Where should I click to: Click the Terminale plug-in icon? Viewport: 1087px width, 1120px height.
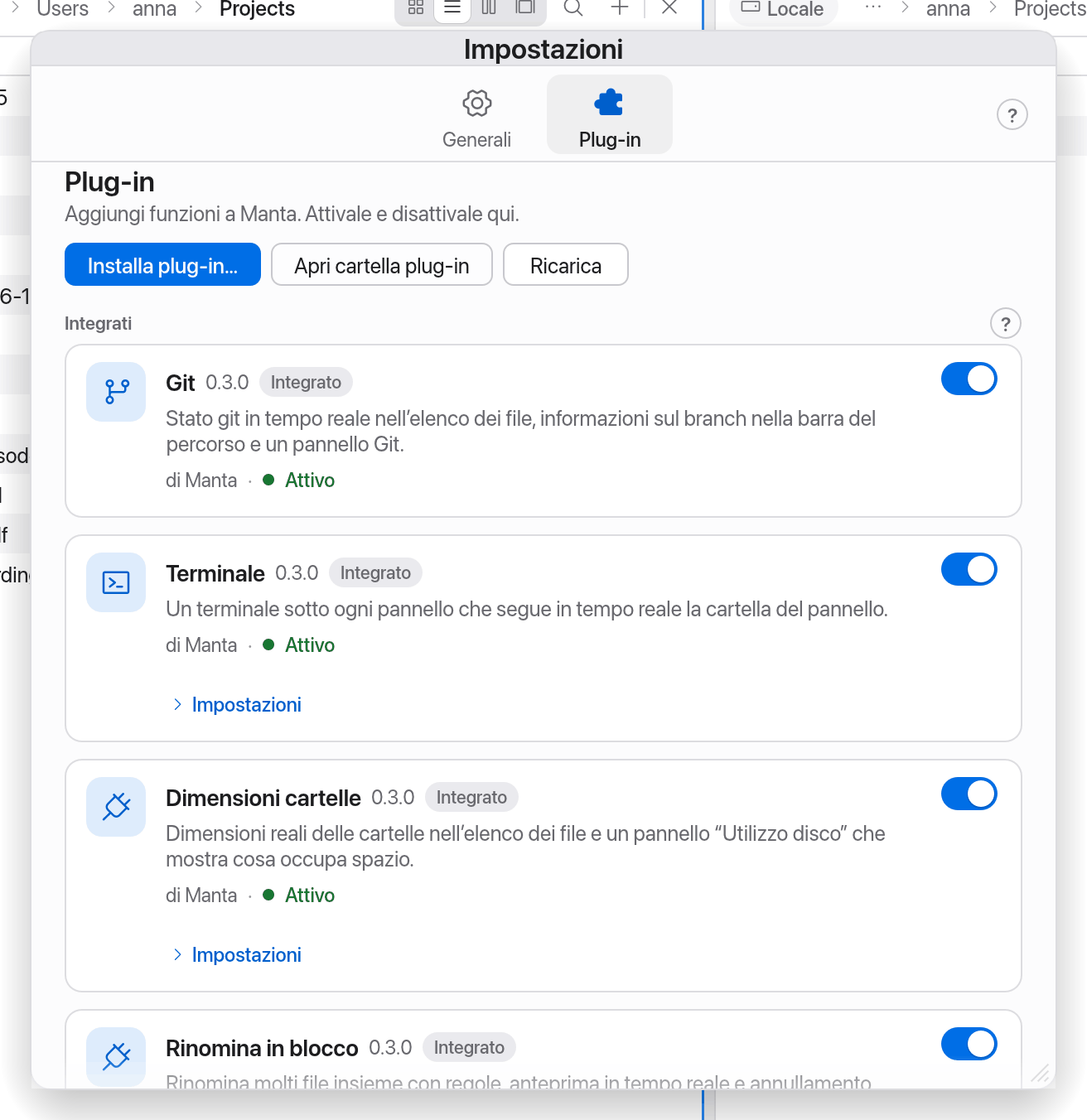point(116,582)
